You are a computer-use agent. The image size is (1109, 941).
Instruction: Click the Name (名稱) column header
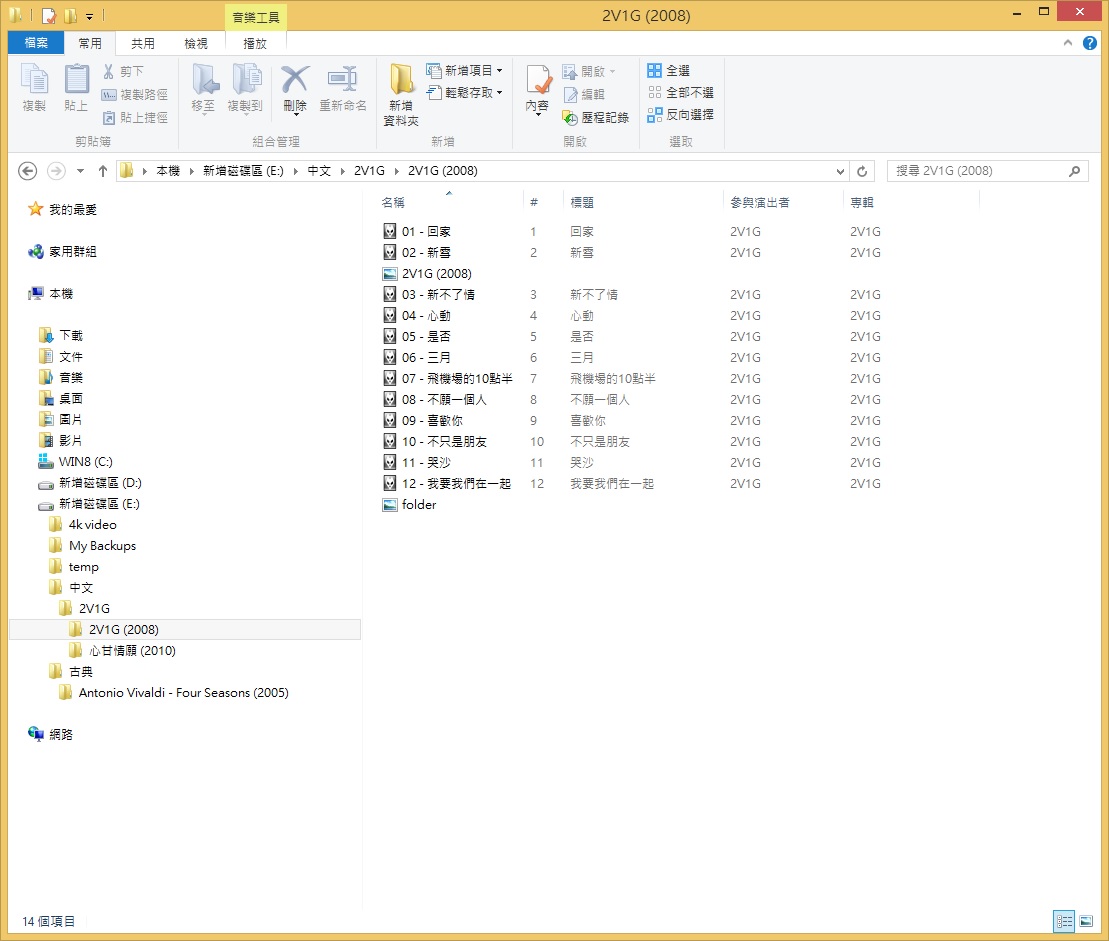coord(394,202)
